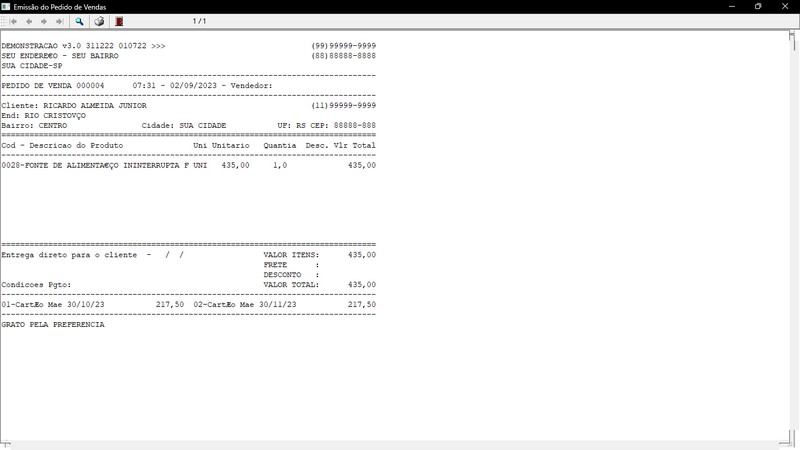Click the PEDIDO DE VENDA 000004 header text
Image resolution: width=800 pixels, height=450 pixels.
pos(53,86)
